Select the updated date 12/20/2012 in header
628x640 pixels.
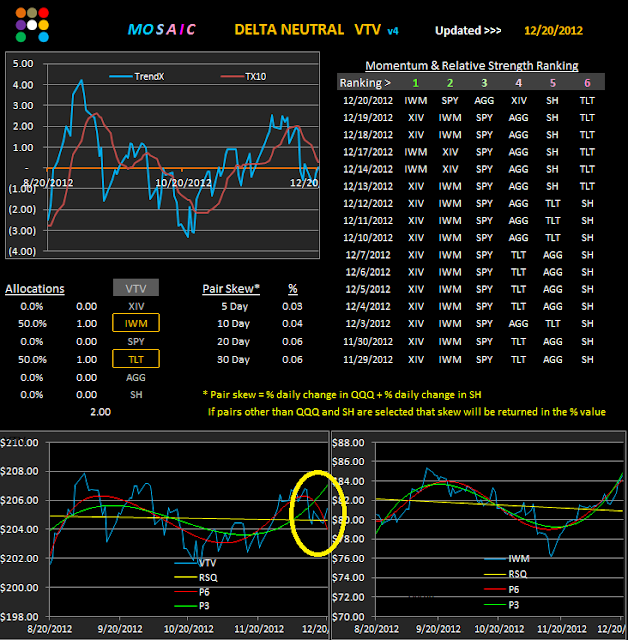click(553, 31)
